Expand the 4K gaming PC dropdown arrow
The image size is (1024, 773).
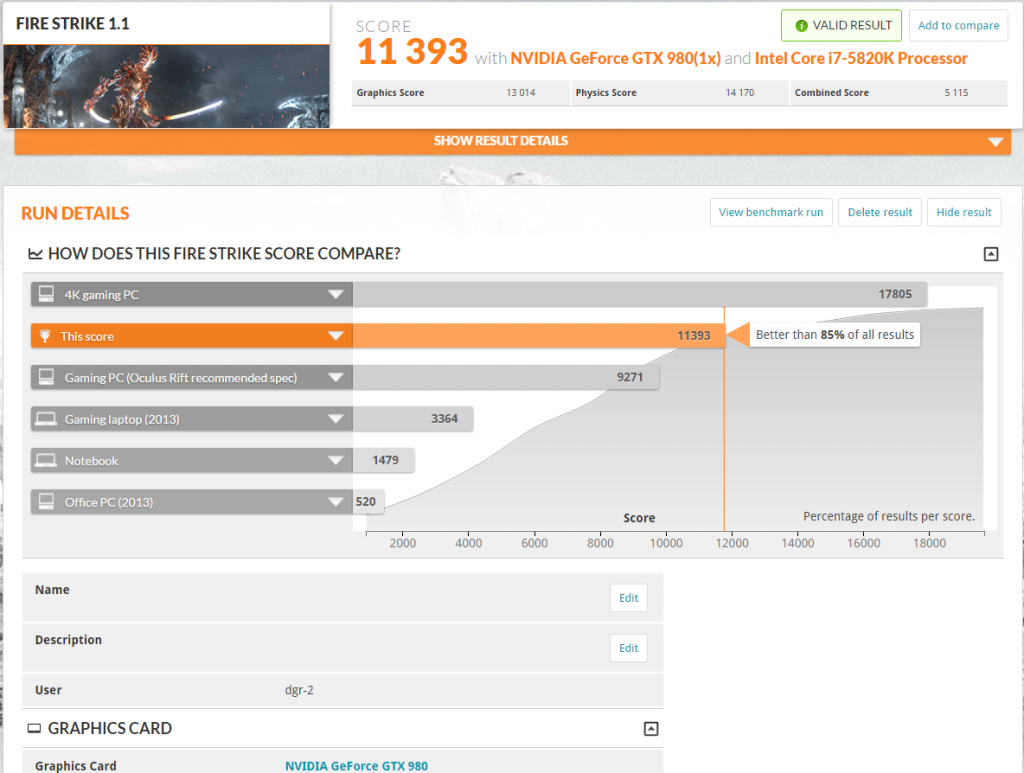(x=336, y=294)
